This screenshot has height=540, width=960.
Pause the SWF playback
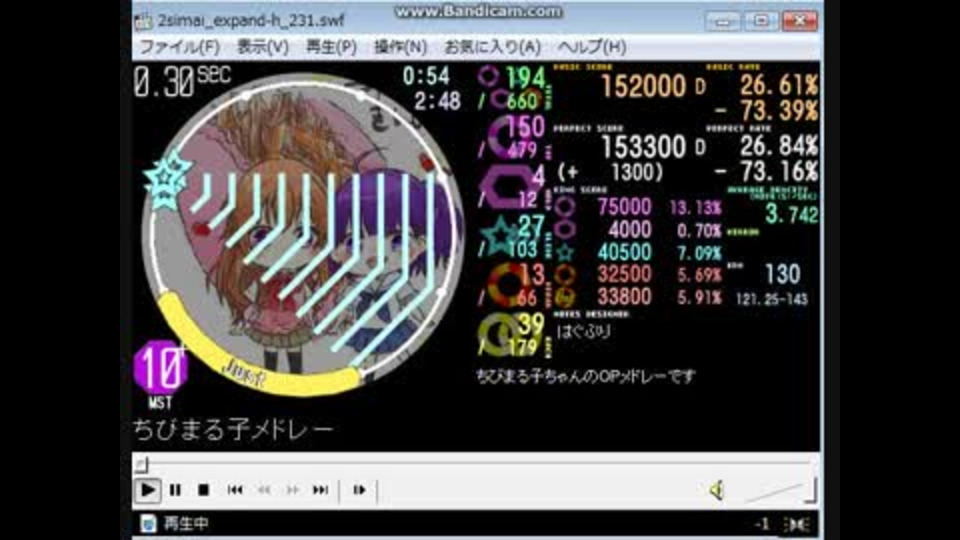[175, 490]
